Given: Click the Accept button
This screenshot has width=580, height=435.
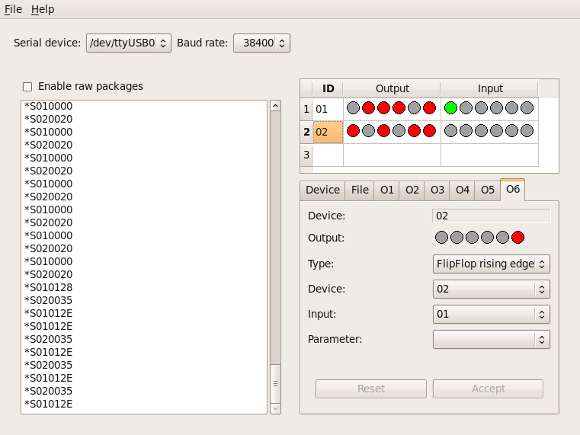Looking at the screenshot, I should pos(488,388).
